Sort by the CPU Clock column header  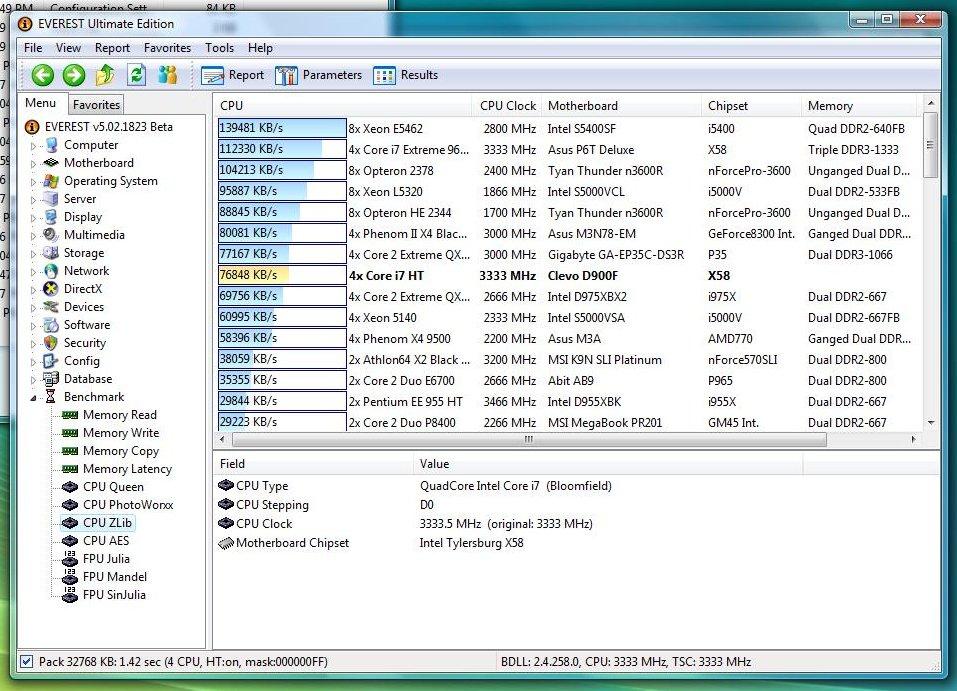coord(508,106)
